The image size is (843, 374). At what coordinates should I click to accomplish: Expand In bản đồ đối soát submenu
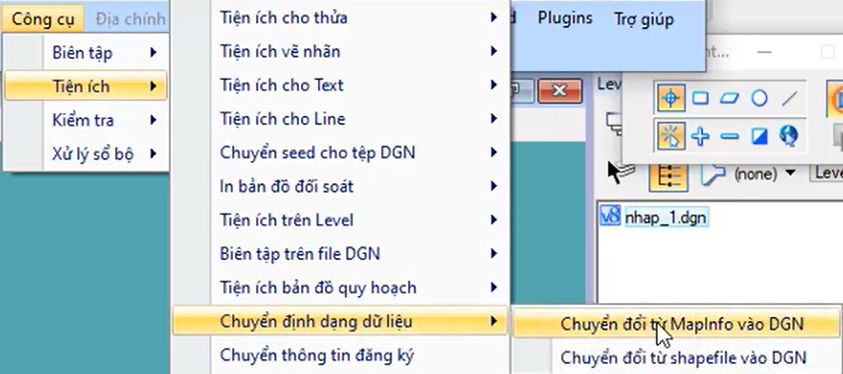[340, 186]
